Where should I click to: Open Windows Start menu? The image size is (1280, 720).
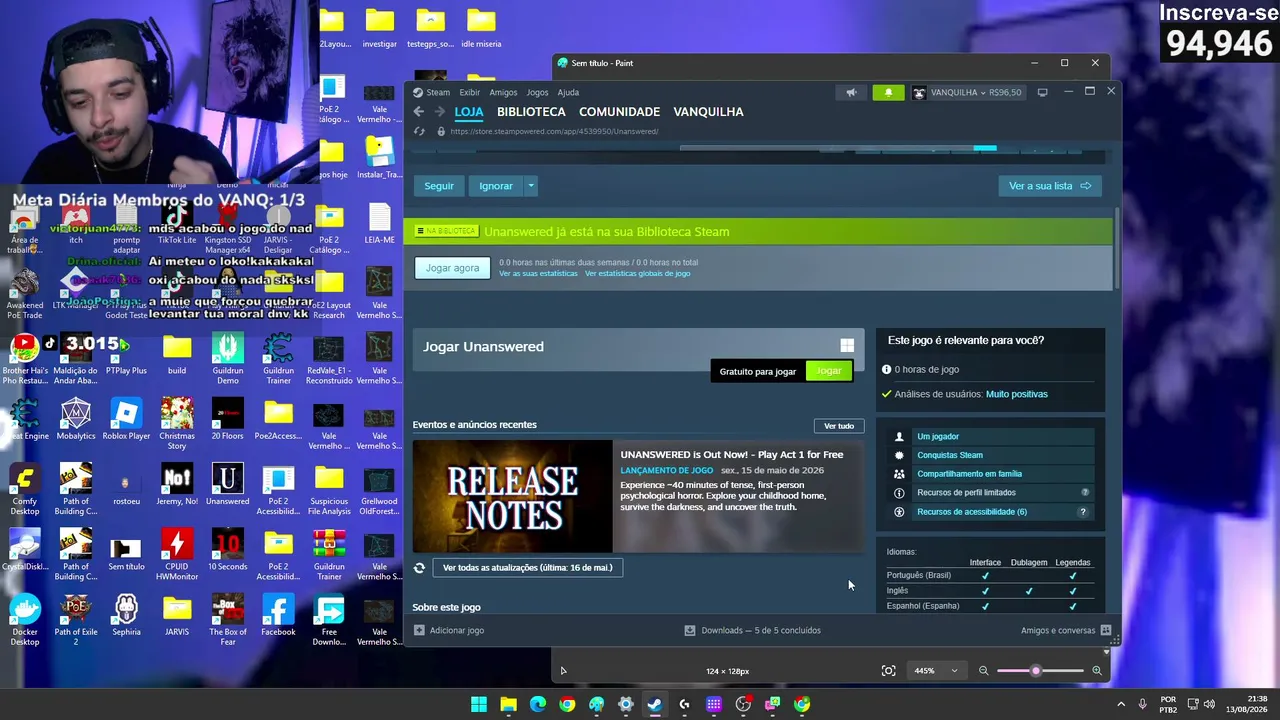click(x=479, y=704)
